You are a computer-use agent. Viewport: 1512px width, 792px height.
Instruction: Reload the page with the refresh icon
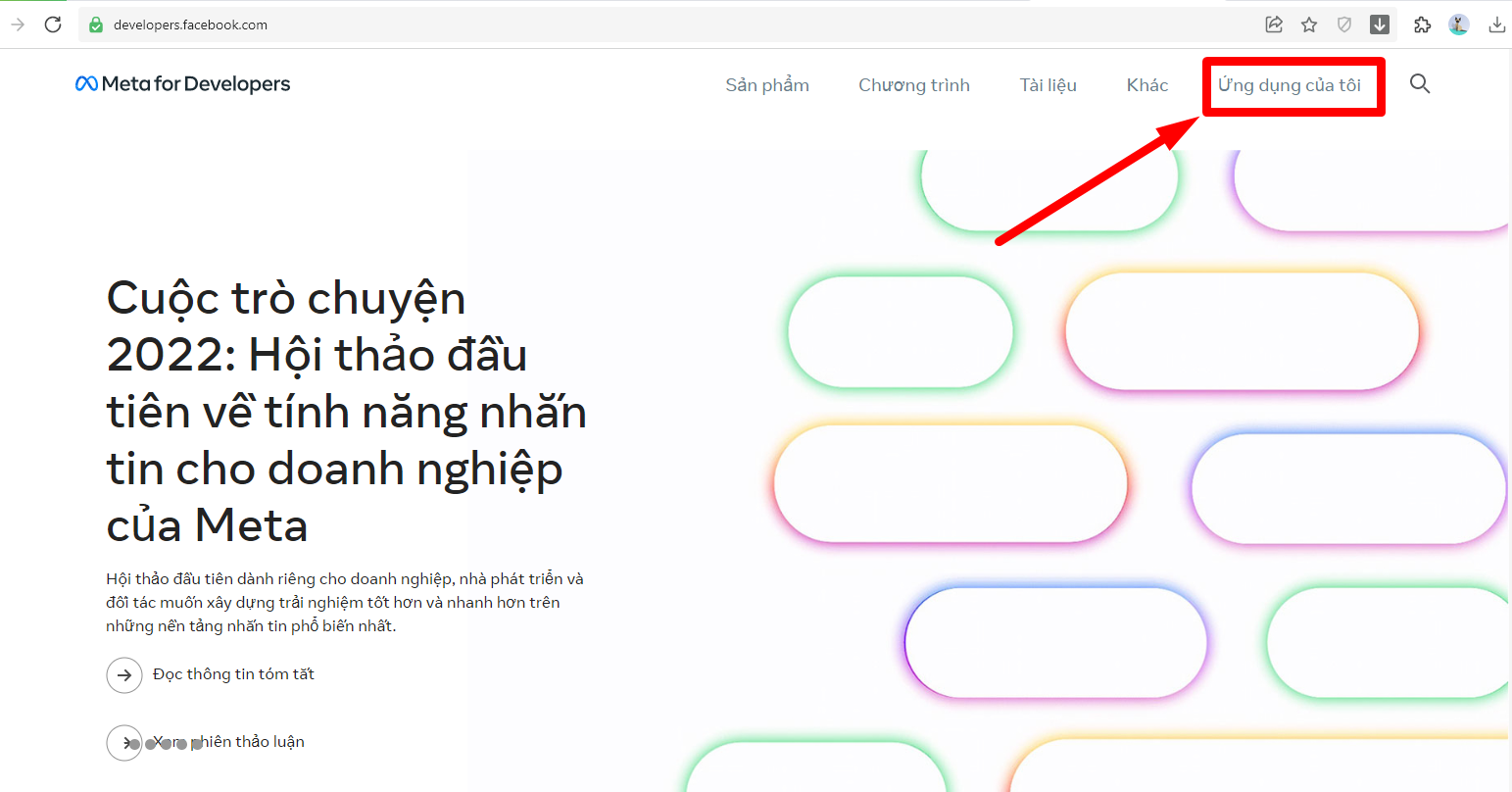click(x=53, y=25)
